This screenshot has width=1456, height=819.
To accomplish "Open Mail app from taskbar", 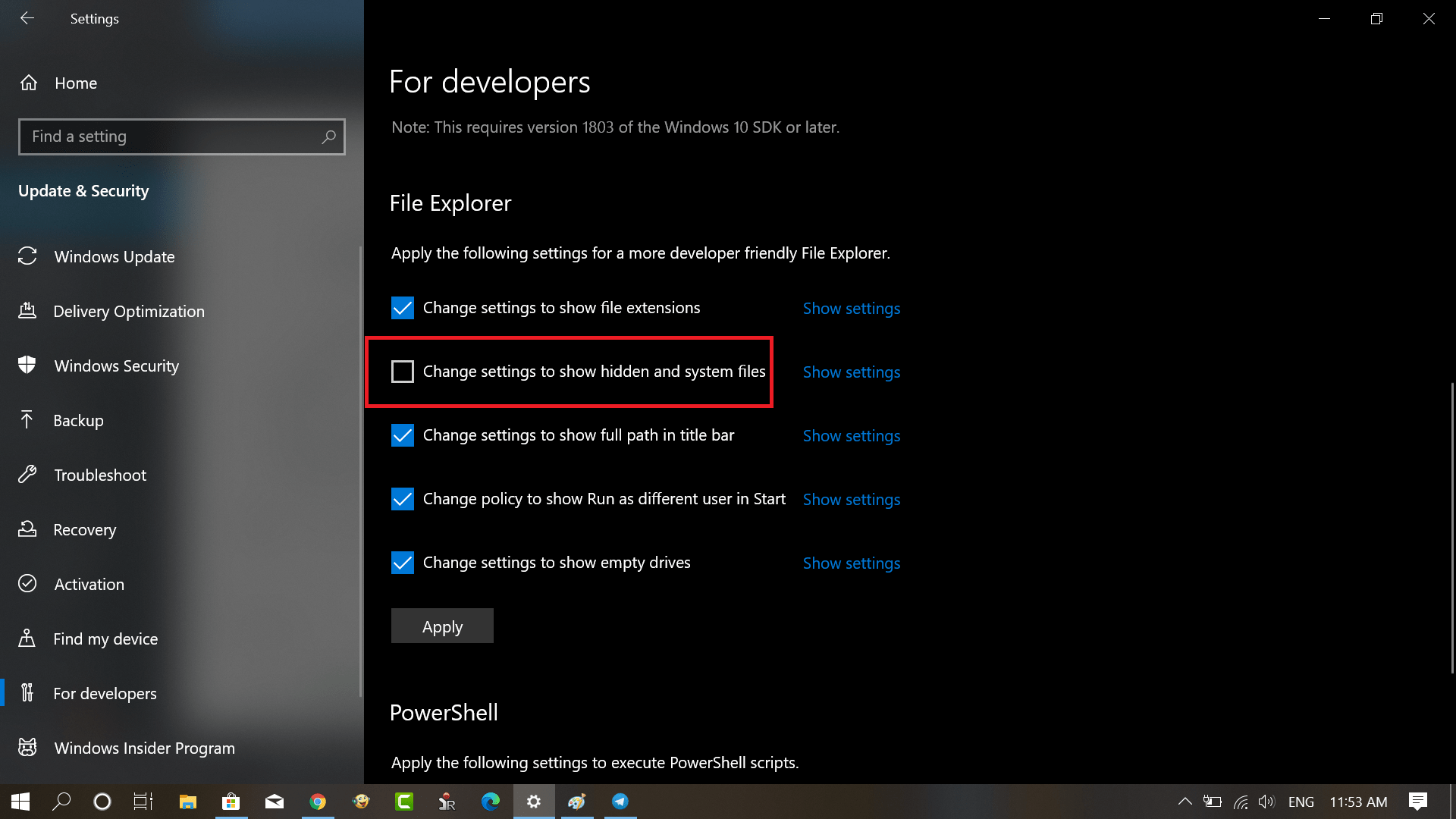I will [275, 802].
